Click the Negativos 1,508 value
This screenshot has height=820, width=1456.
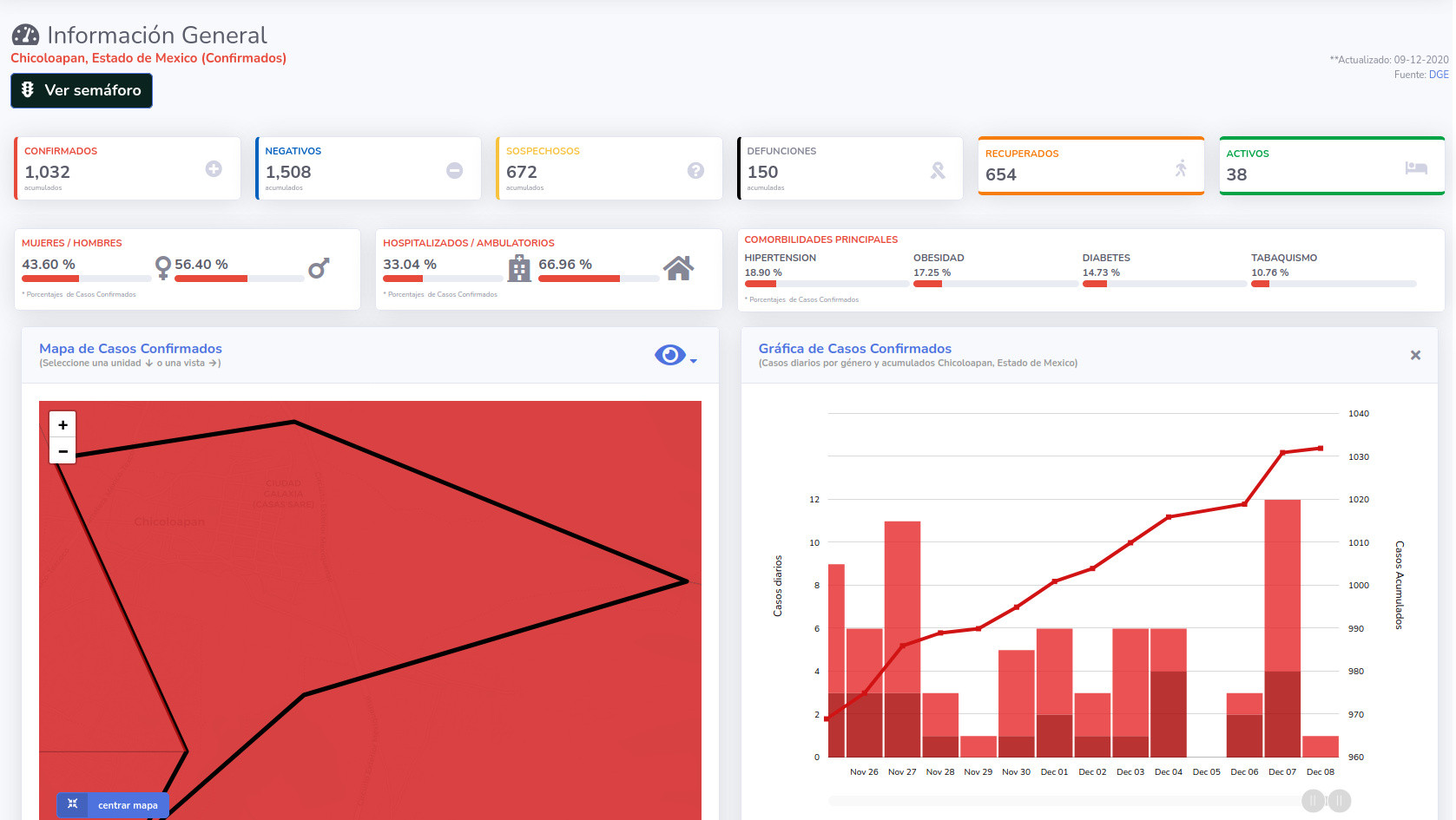[288, 172]
